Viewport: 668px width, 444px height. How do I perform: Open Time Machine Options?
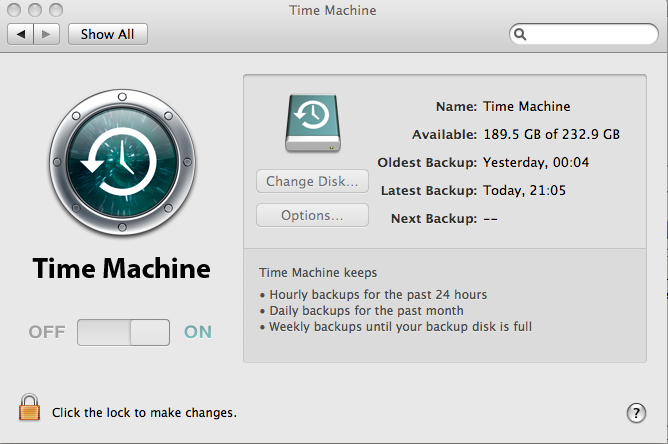point(312,215)
